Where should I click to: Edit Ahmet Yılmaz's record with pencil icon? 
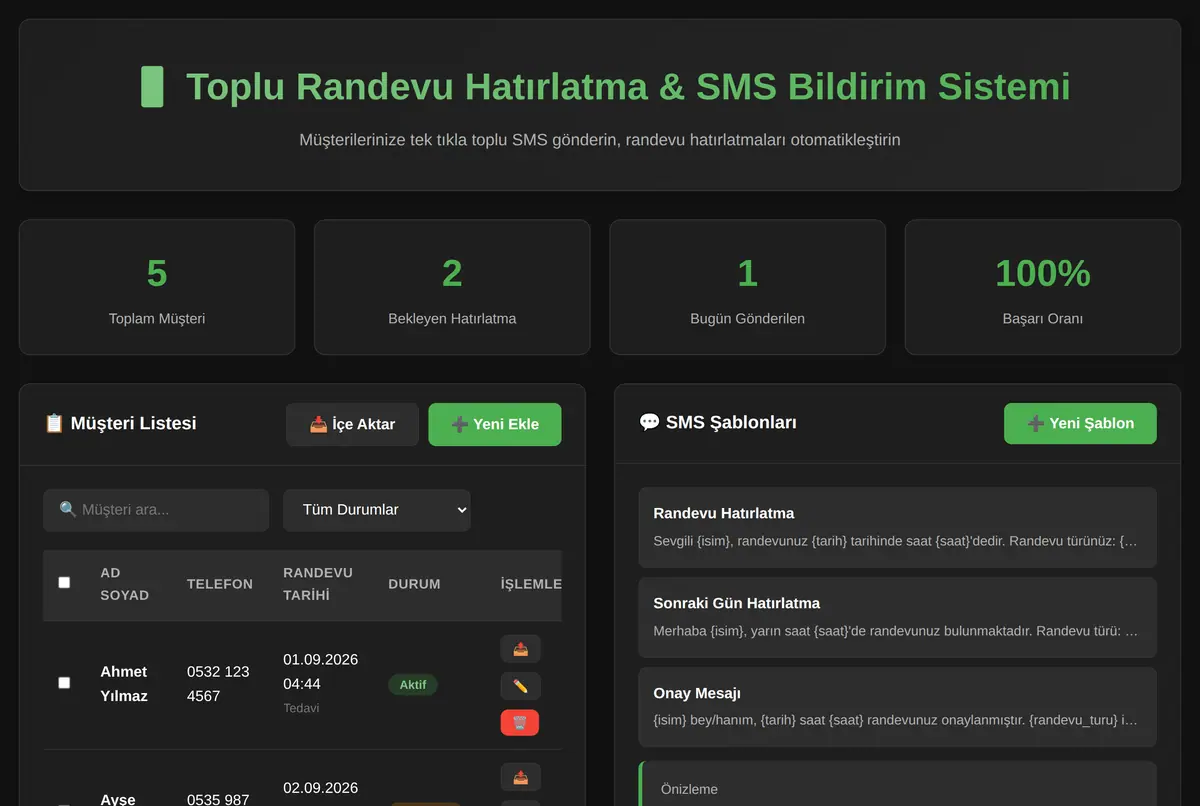click(520, 686)
